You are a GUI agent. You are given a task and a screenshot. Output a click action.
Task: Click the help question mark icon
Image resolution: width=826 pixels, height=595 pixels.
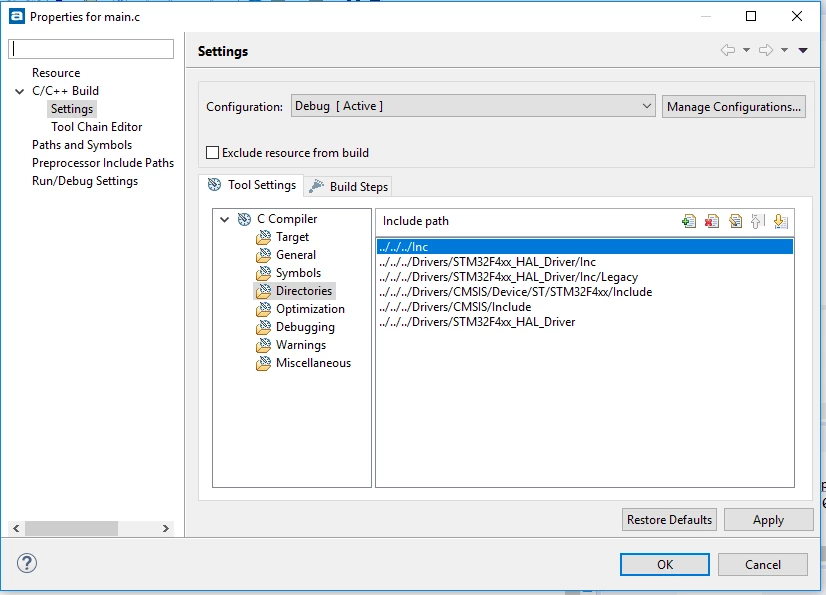click(27, 563)
